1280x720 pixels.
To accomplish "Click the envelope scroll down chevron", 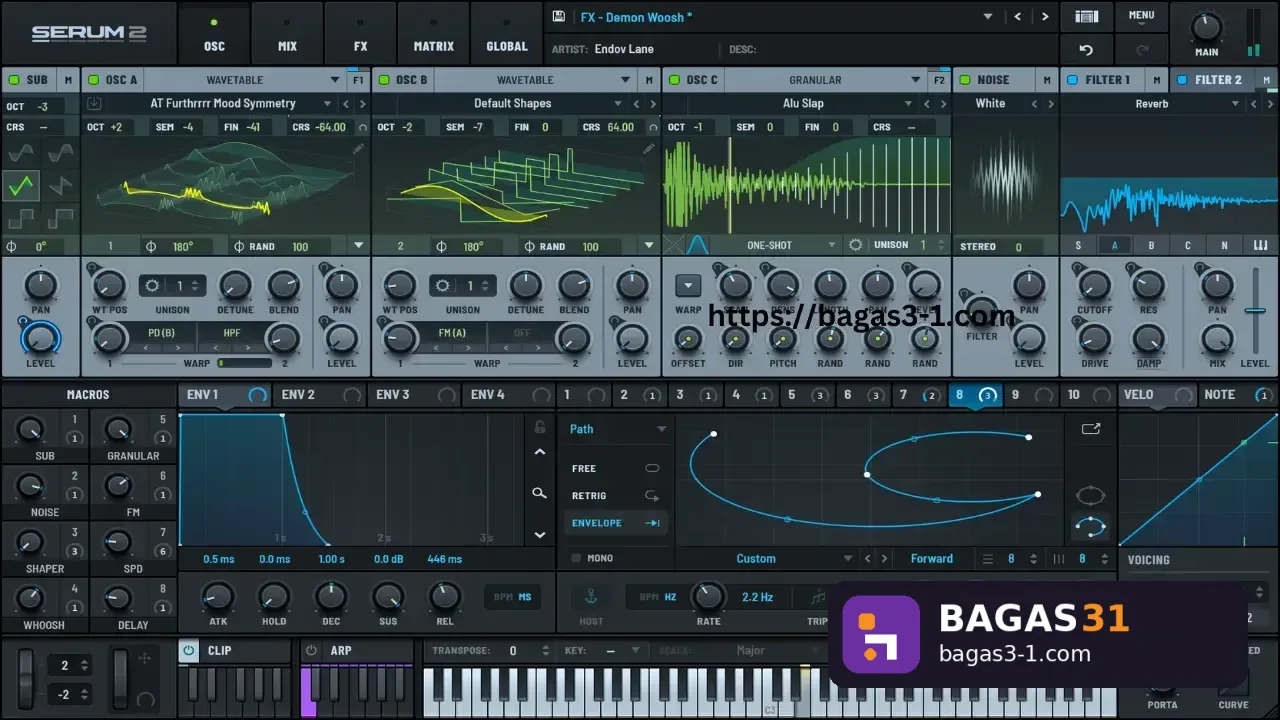I will coord(540,535).
